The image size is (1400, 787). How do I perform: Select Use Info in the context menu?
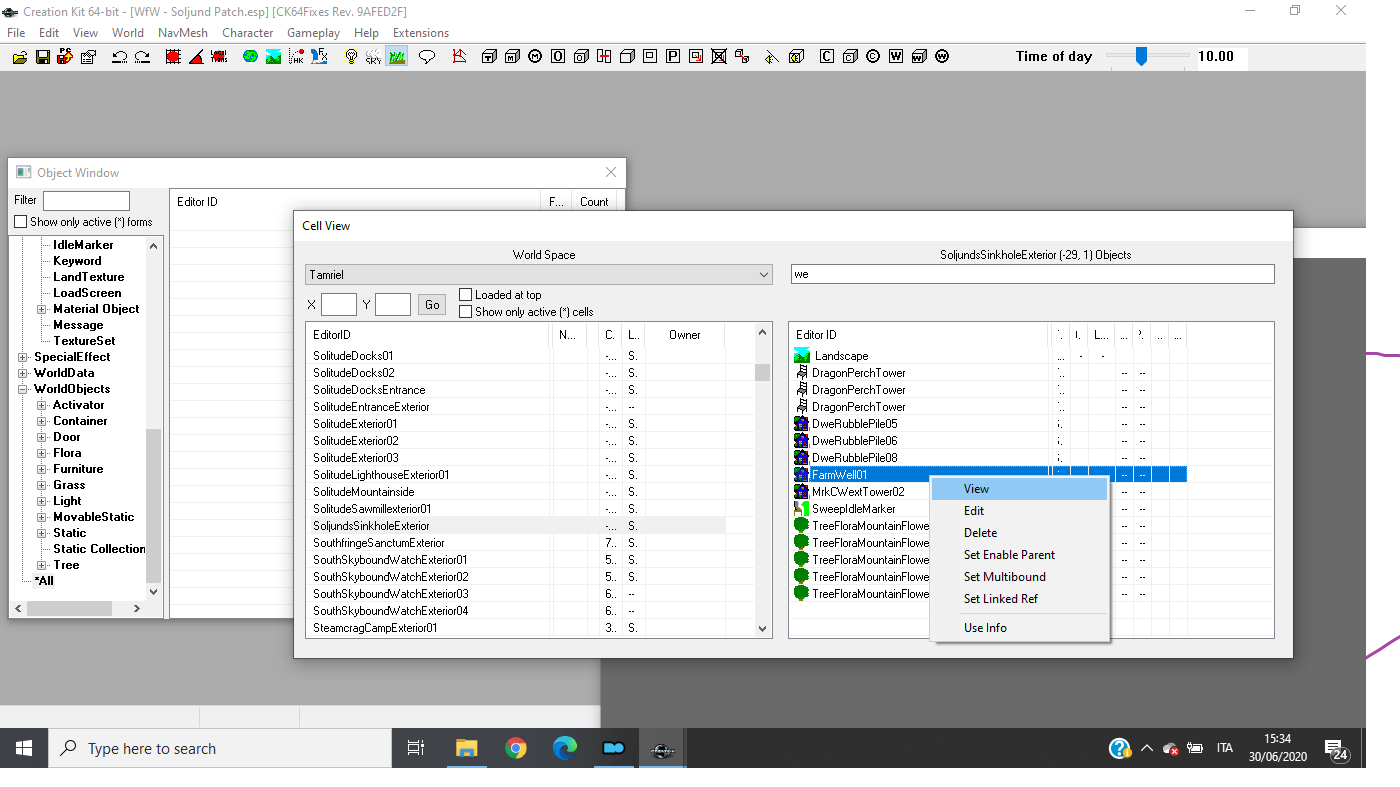pyautogui.click(x=1019, y=628)
